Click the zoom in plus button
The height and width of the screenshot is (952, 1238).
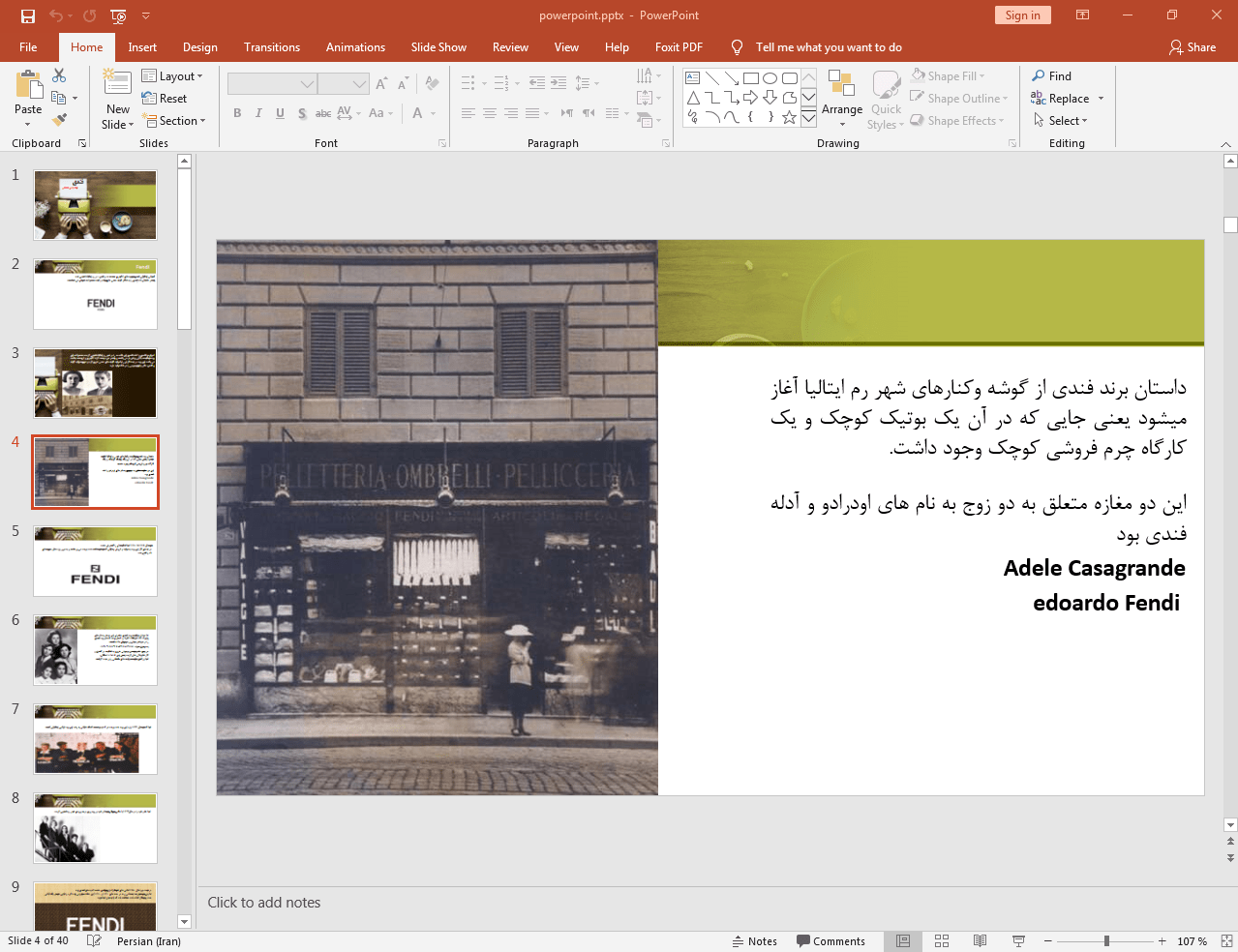click(1162, 941)
